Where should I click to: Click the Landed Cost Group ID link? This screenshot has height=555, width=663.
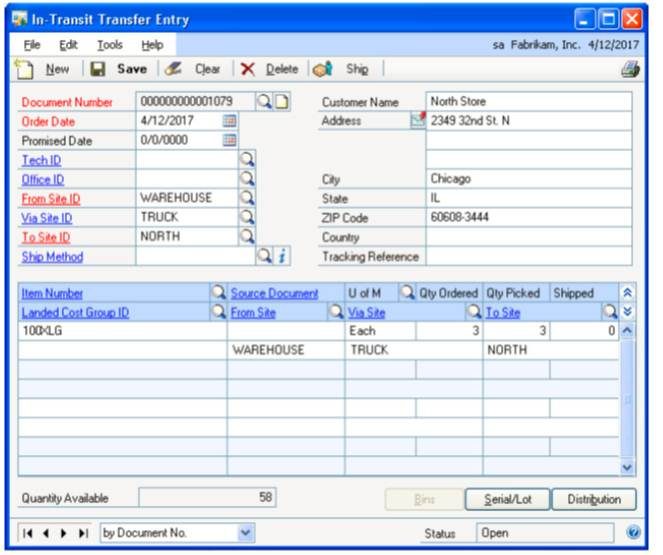point(75,312)
